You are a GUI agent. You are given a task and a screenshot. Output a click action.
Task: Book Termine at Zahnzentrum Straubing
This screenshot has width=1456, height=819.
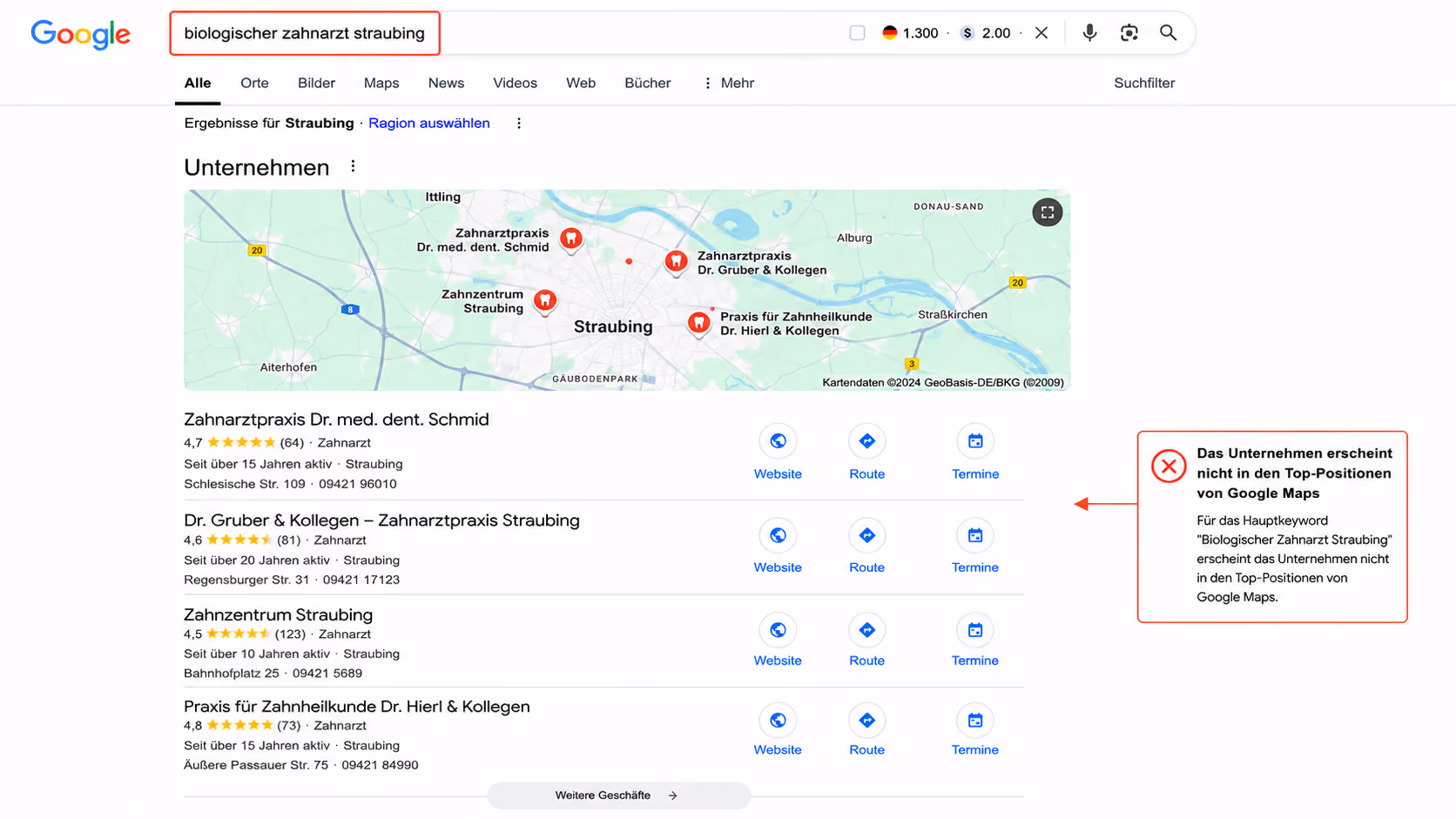click(975, 641)
